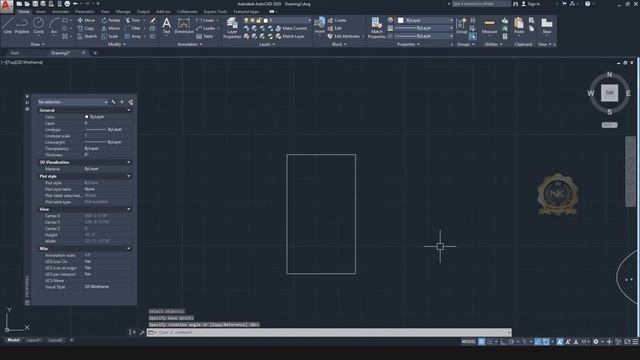Toggle ortho mode in status bar
The width and height of the screenshot is (640, 360).
pos(503,342)
